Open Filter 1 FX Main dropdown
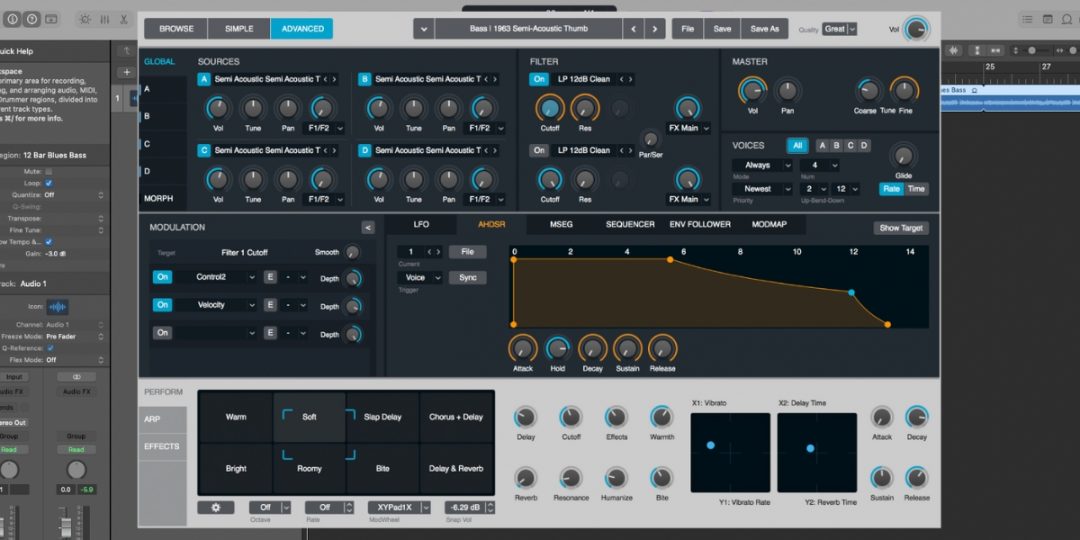The image size is (1080, 540). pyautogui.click(x=688, y=128)
